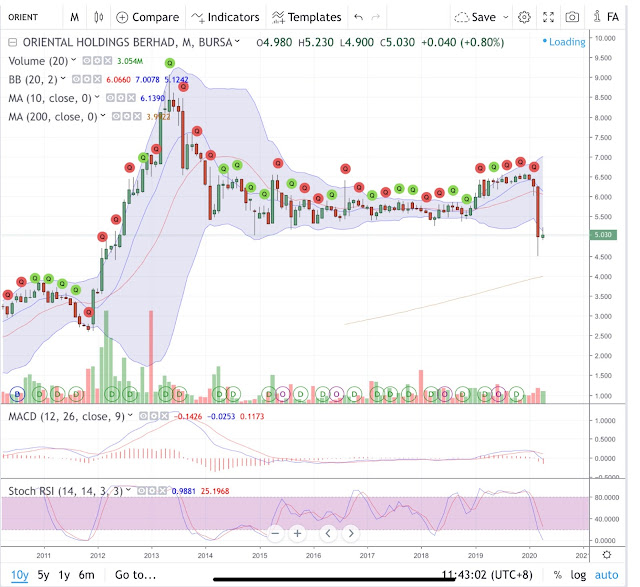Move chart right with arrow button
640x587 pixels.
tap(351, 534)
